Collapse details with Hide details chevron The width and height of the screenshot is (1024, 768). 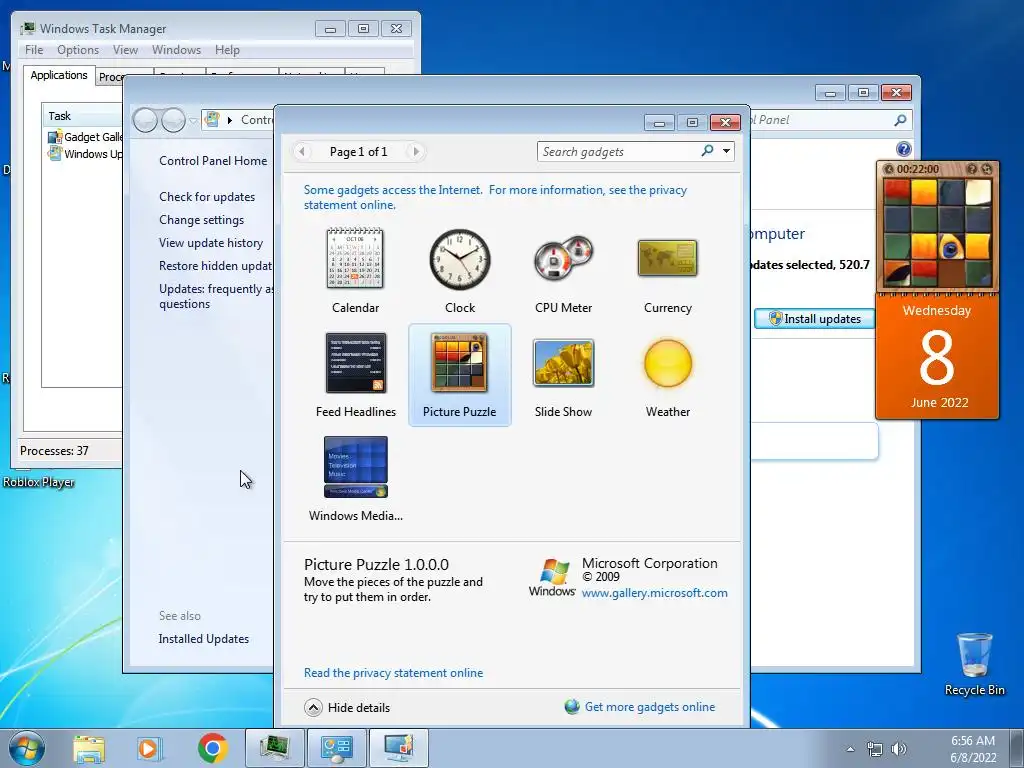click(313, 707)
